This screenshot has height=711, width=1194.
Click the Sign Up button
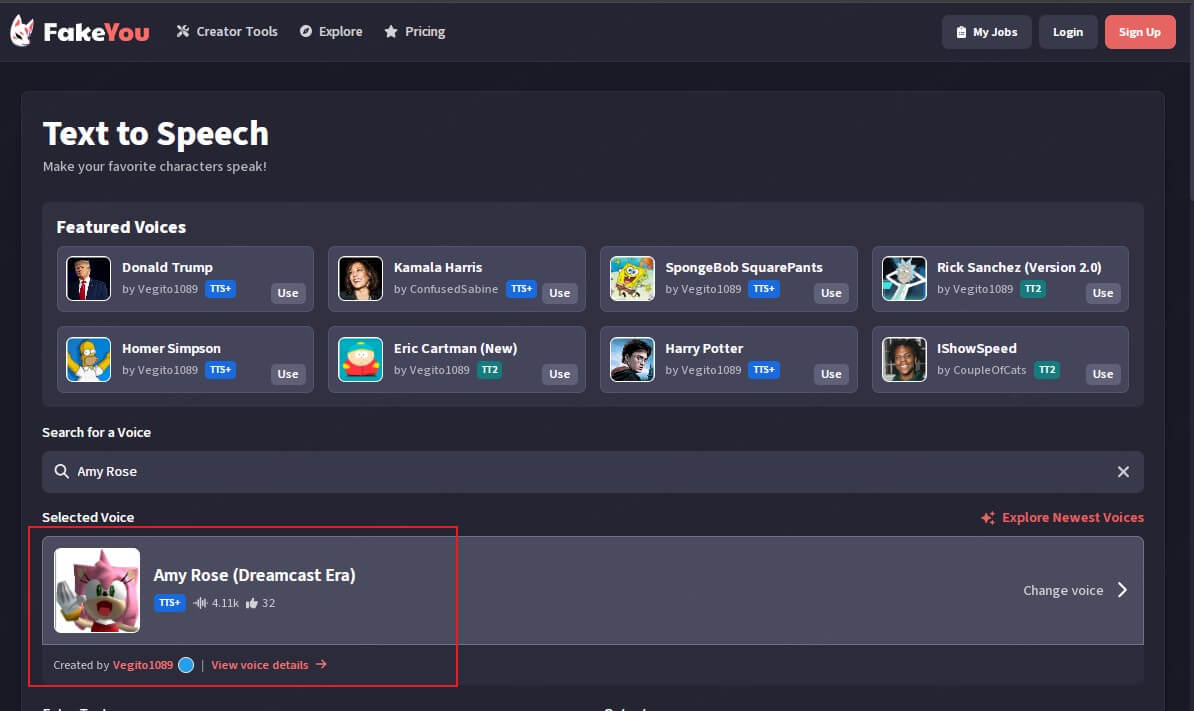[x=1140, y=32]
